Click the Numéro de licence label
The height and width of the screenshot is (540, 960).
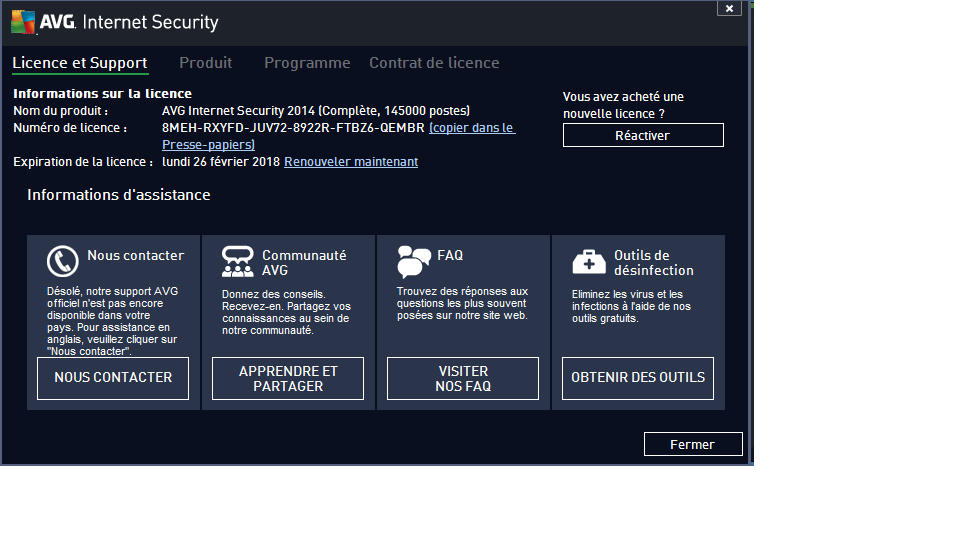70,128
